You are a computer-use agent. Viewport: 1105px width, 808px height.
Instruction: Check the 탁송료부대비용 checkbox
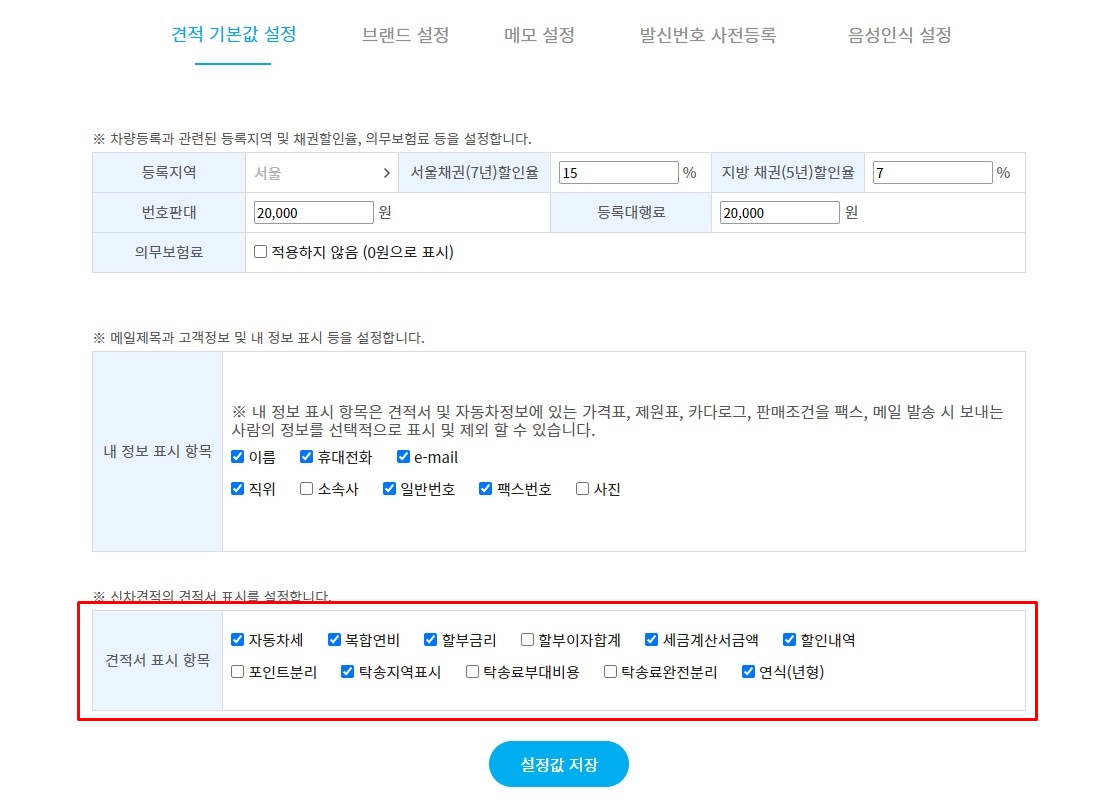(x=472, y=672)
